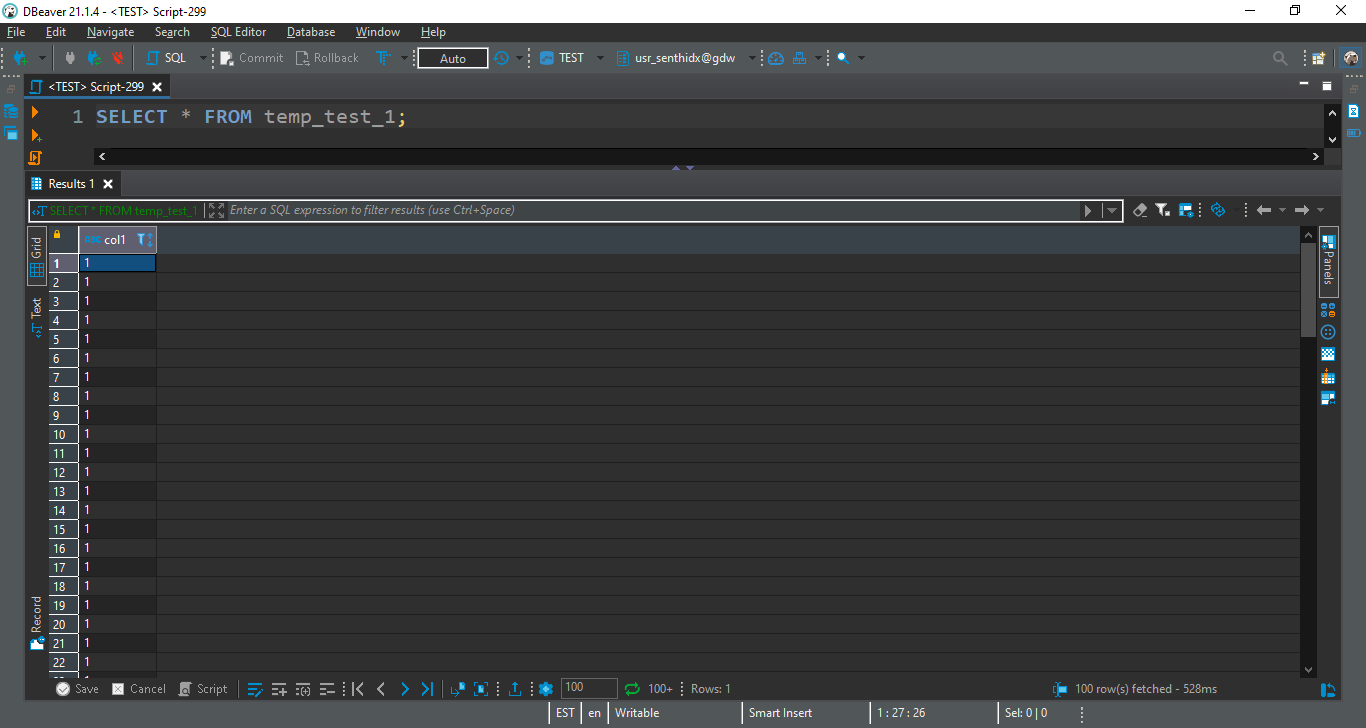Open the Navigate menu

point(110,32)
